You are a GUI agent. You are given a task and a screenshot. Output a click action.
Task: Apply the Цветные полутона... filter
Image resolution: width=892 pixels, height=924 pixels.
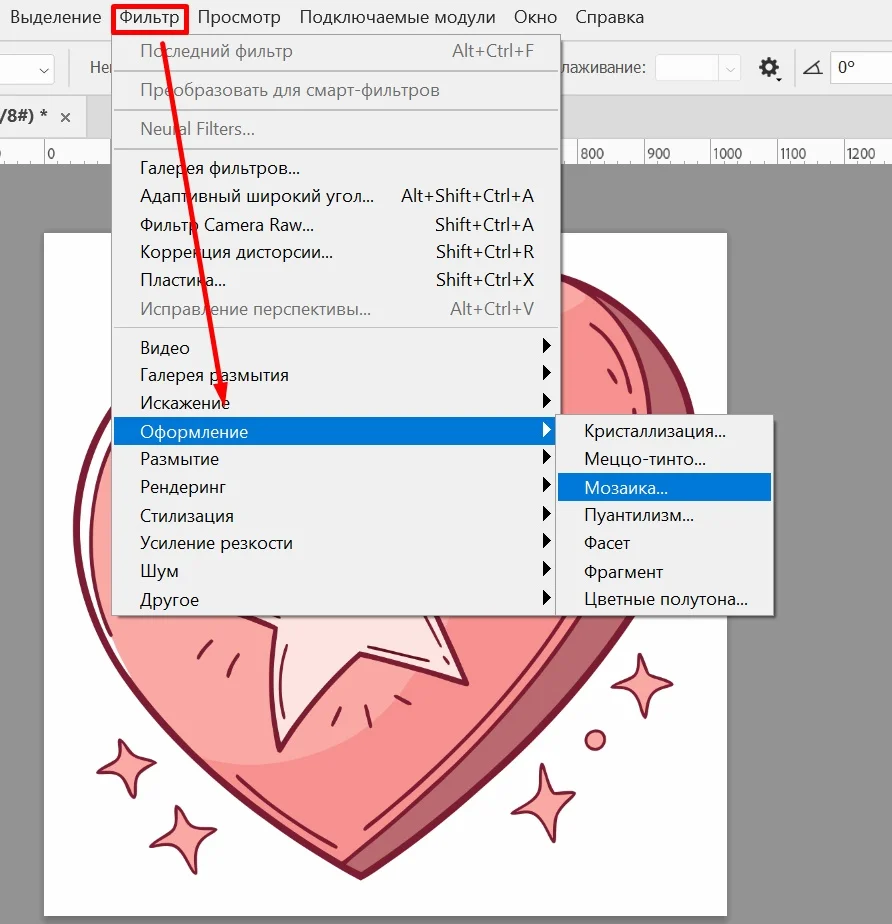664,600
